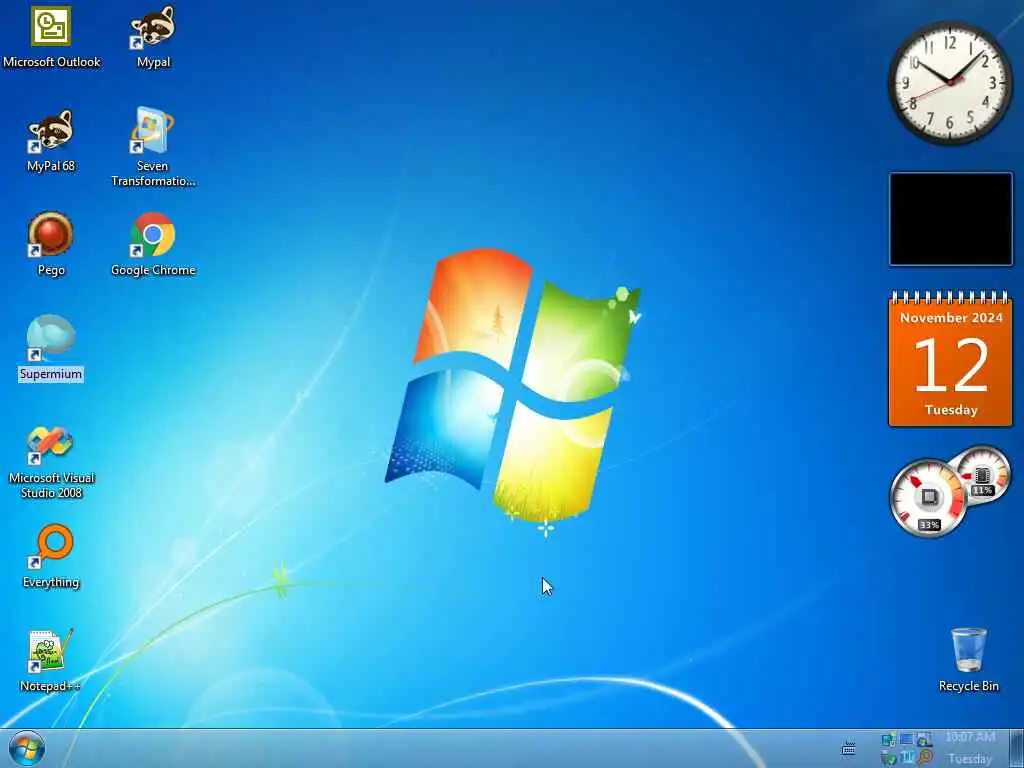This screenshot has height=768, width=1024.
Task: Click the orange Everything tray icon
Action: 925,757
